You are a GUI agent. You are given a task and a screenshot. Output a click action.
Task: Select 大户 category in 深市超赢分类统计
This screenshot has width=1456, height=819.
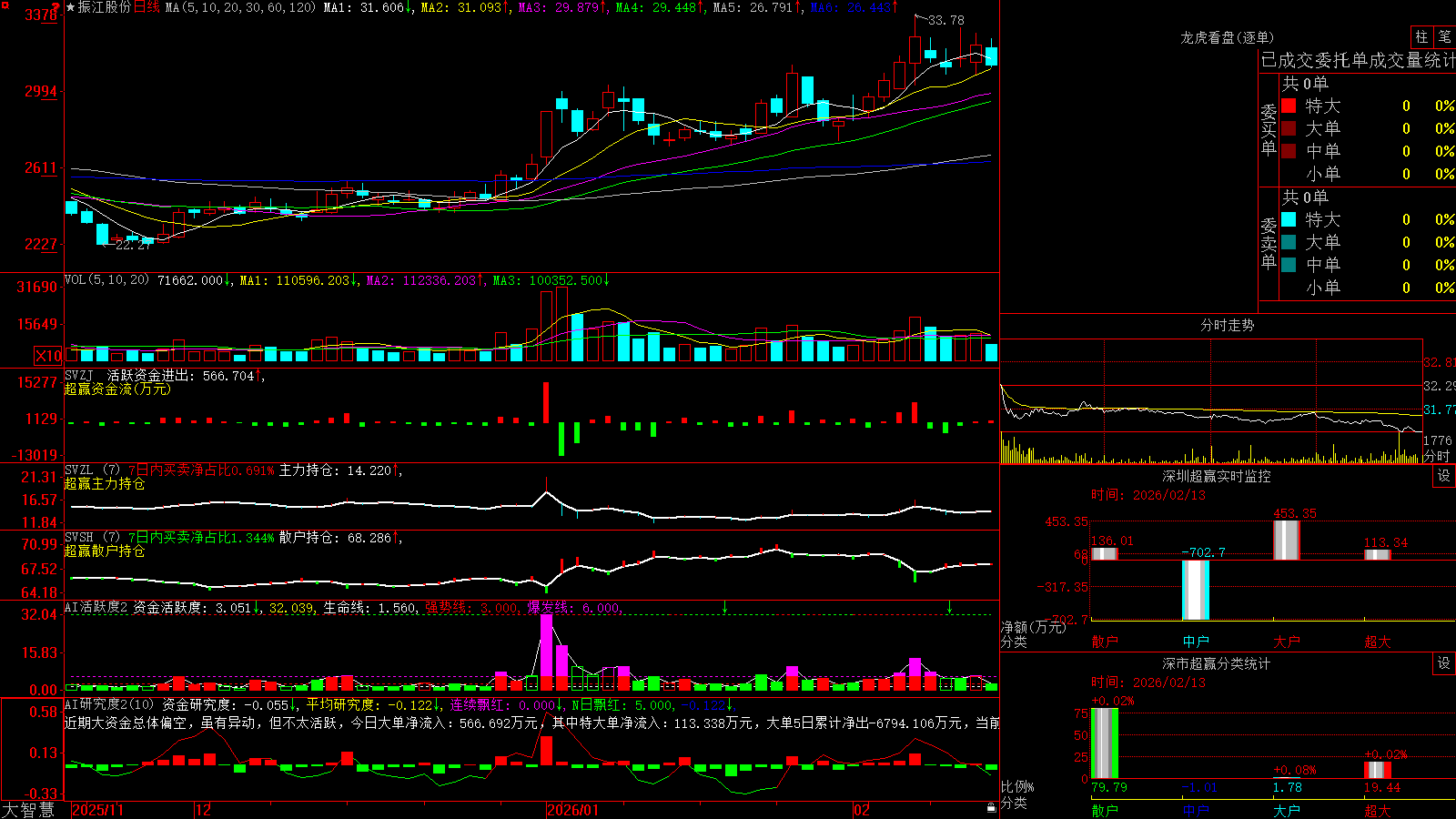point(1287,810)
